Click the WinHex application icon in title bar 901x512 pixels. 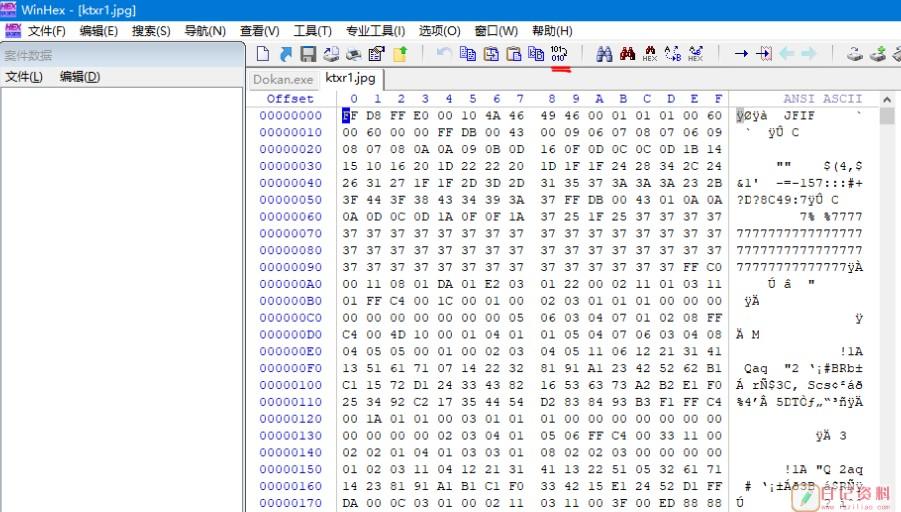point(8,10)
